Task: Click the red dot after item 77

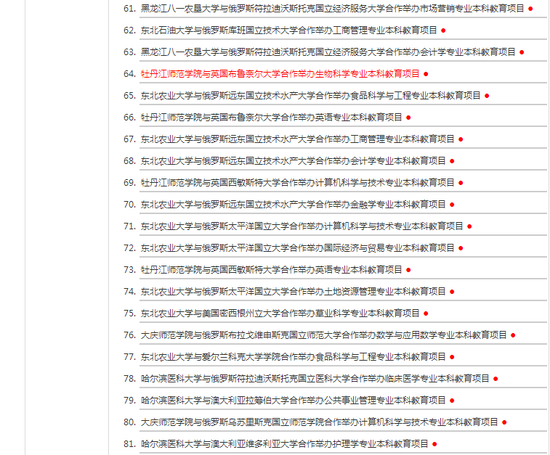Action: (x=452, y=357)
